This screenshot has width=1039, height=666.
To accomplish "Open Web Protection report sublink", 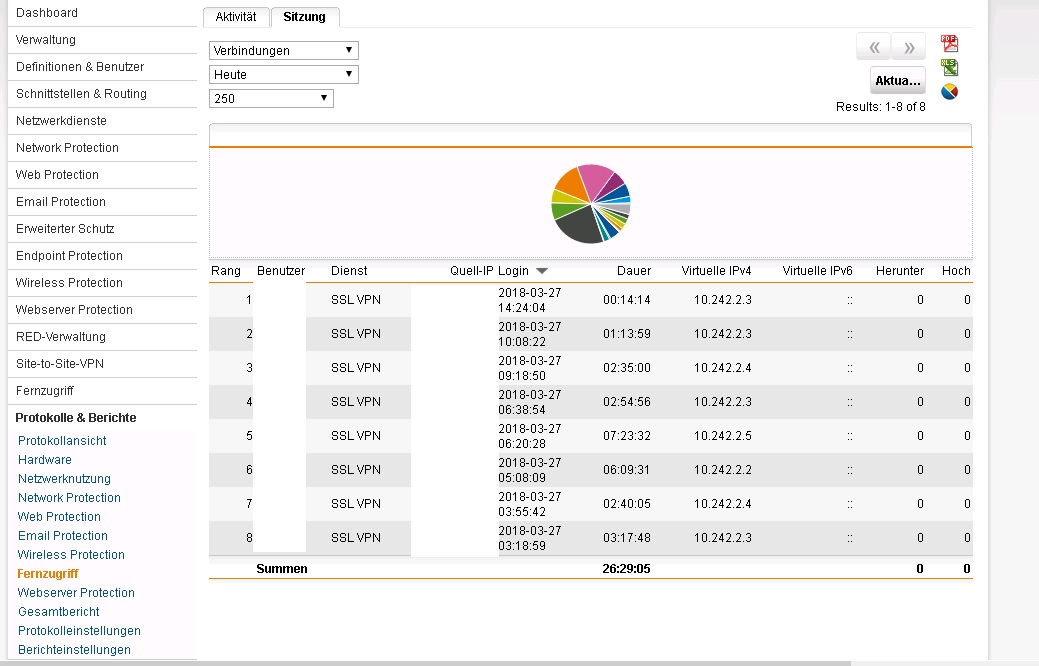I will point(59,517).
